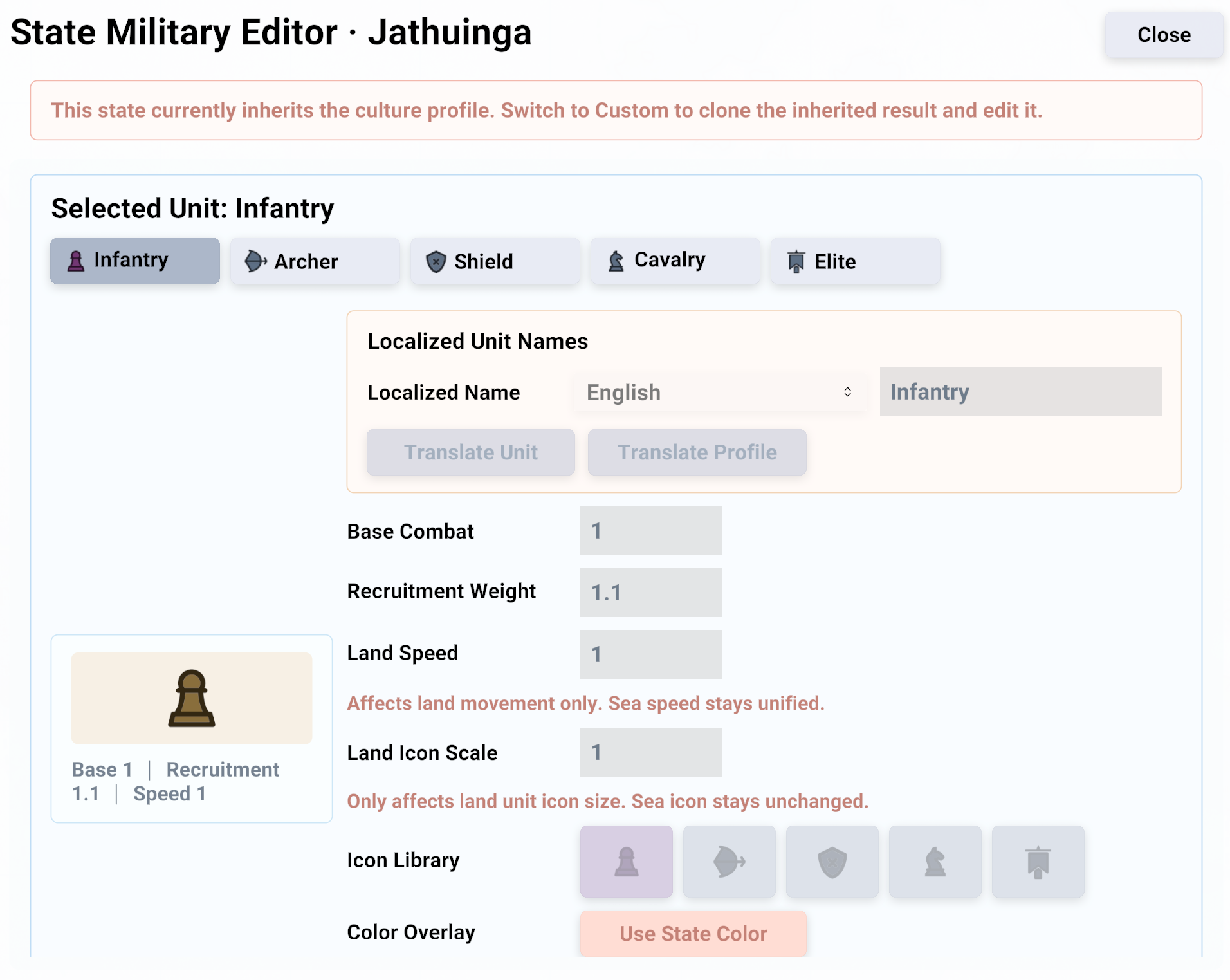Edit the Land Speed value field
The width and height of the screenshot is (1230, 980).
(650, 654)
